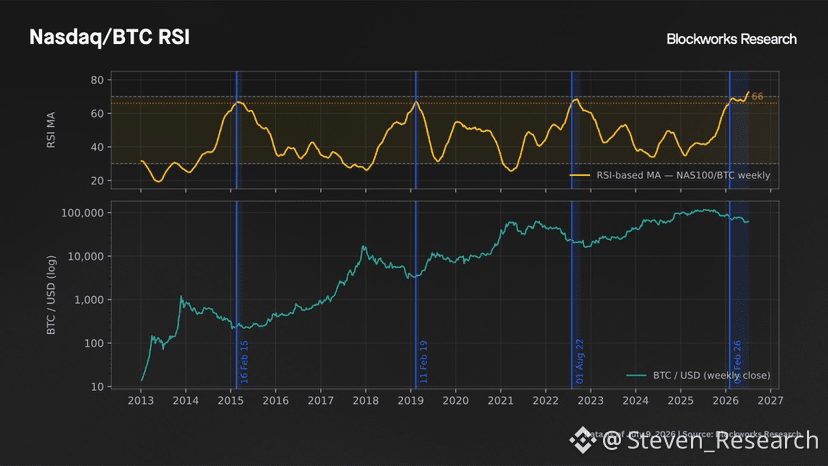Click the 2017 x-axis tick label

coord(321,400)
